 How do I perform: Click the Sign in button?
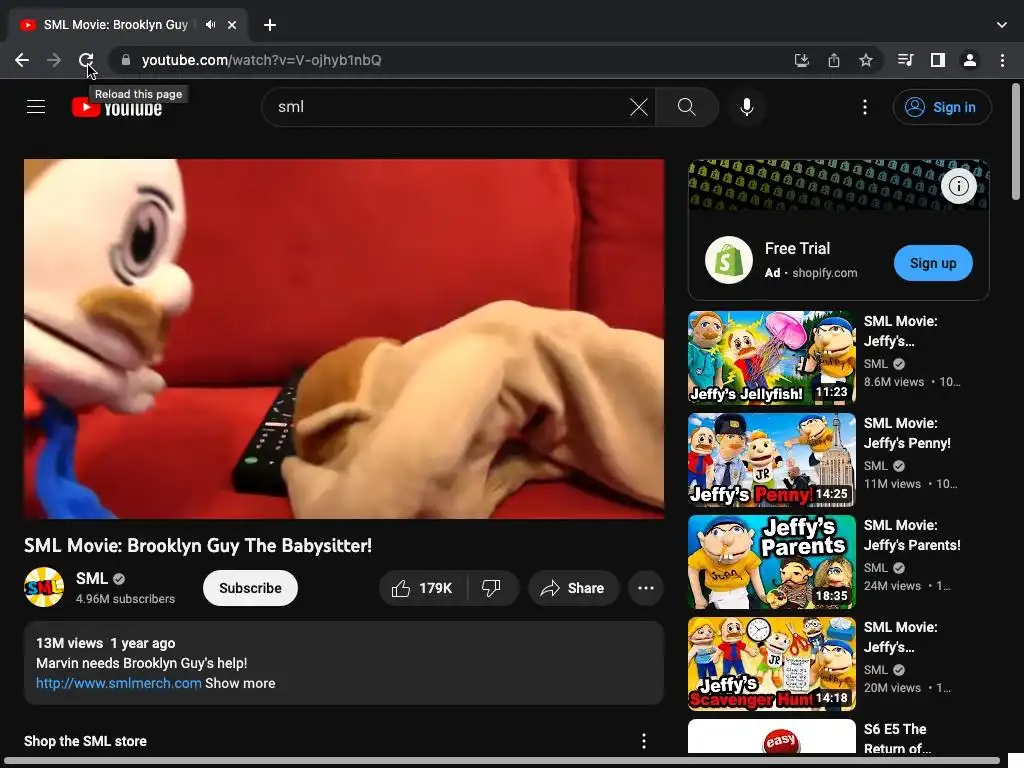(942, 106)
